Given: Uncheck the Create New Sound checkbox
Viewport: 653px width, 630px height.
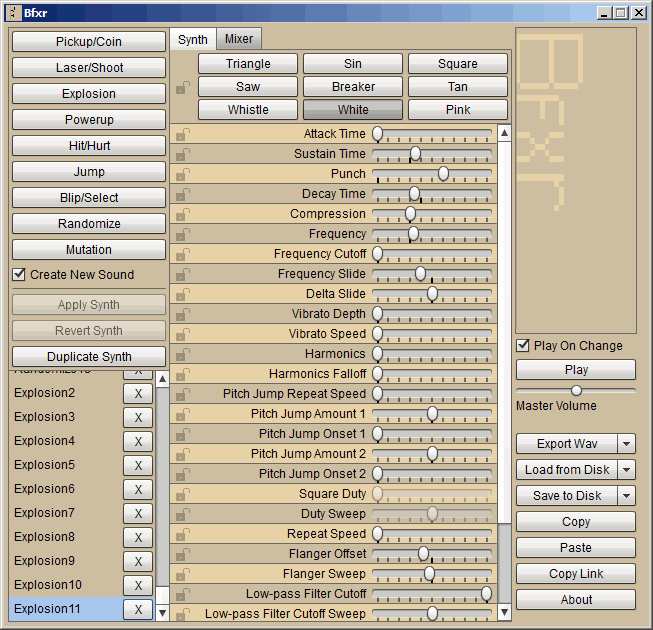Looking at the screenshot, I should click(x=19, y=274).
